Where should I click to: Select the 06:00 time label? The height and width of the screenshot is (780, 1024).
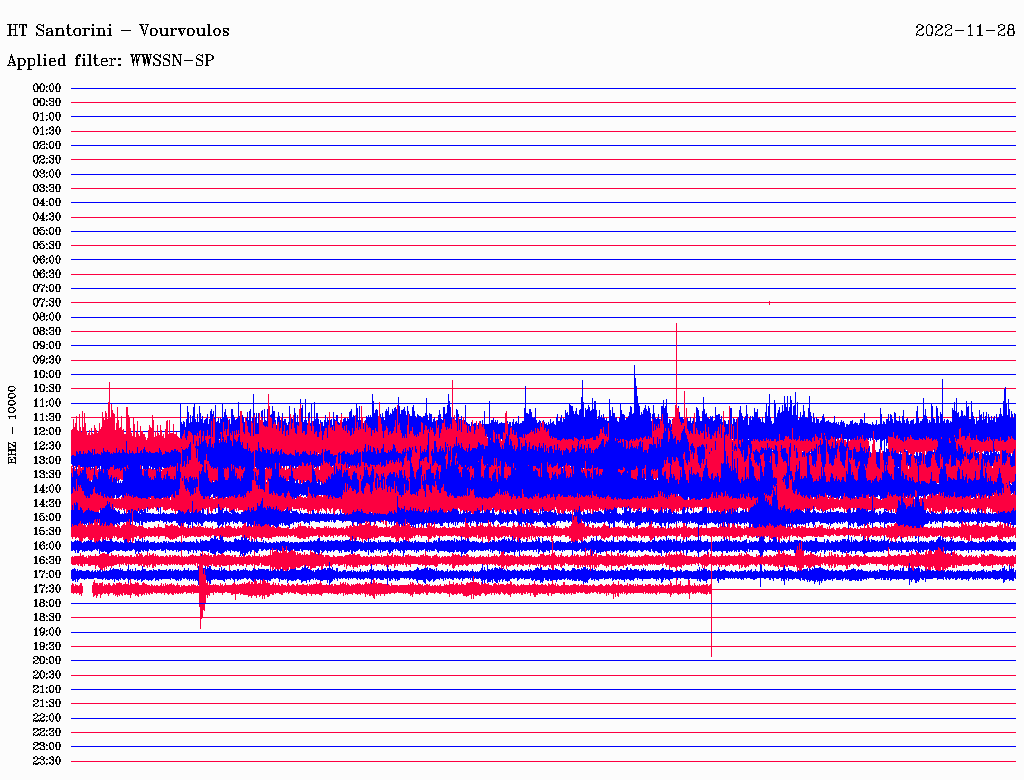[47, 260]
